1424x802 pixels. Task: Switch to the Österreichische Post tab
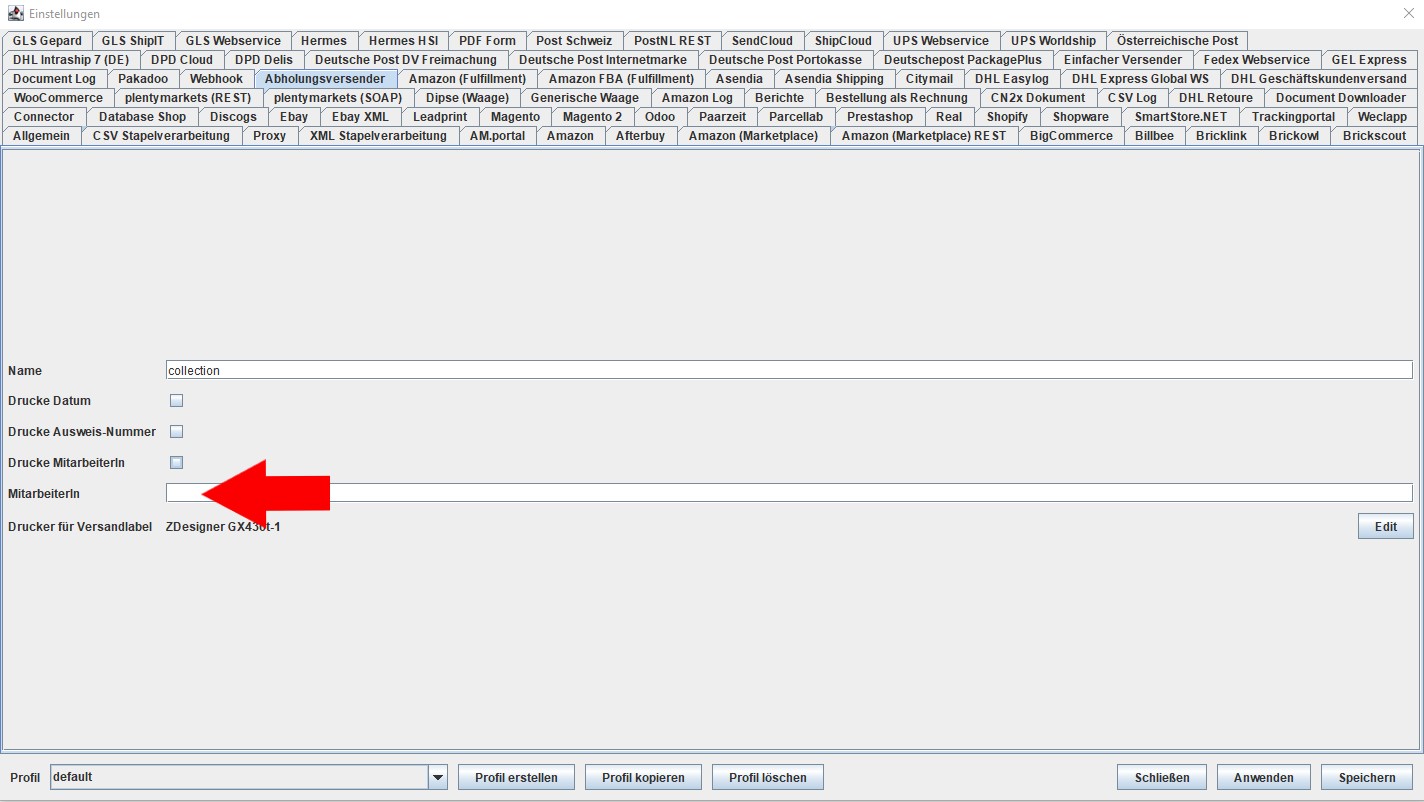[1177, 41]
